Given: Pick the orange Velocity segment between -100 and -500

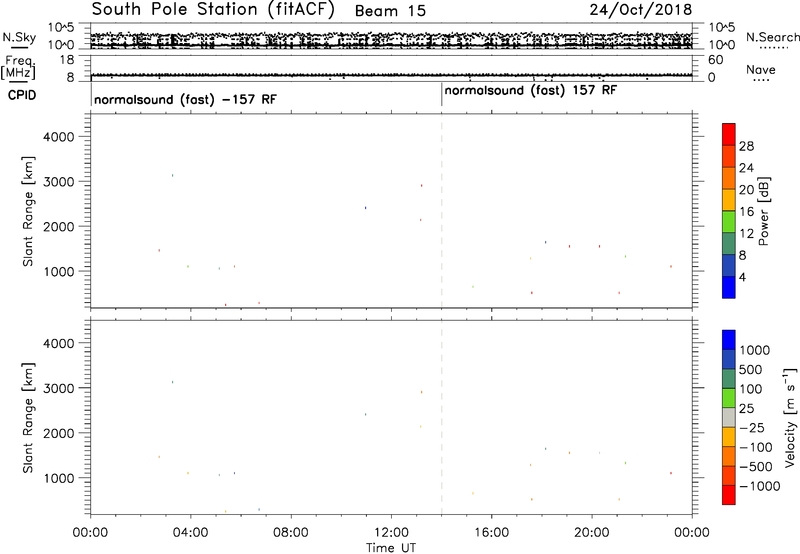Looking at the screenshot, I should (729, 456).
